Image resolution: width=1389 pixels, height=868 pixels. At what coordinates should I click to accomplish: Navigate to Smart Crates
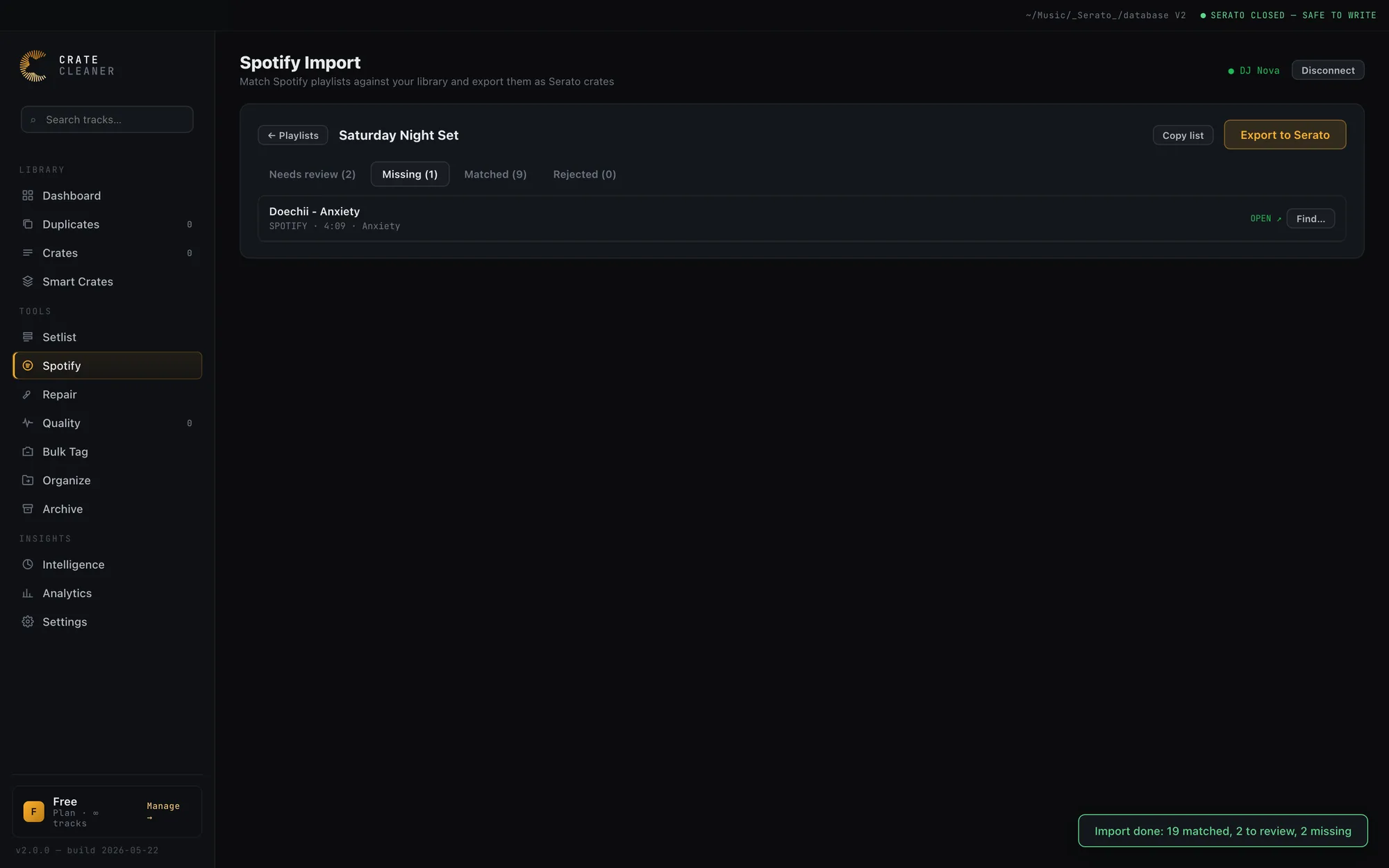(108, 281)
